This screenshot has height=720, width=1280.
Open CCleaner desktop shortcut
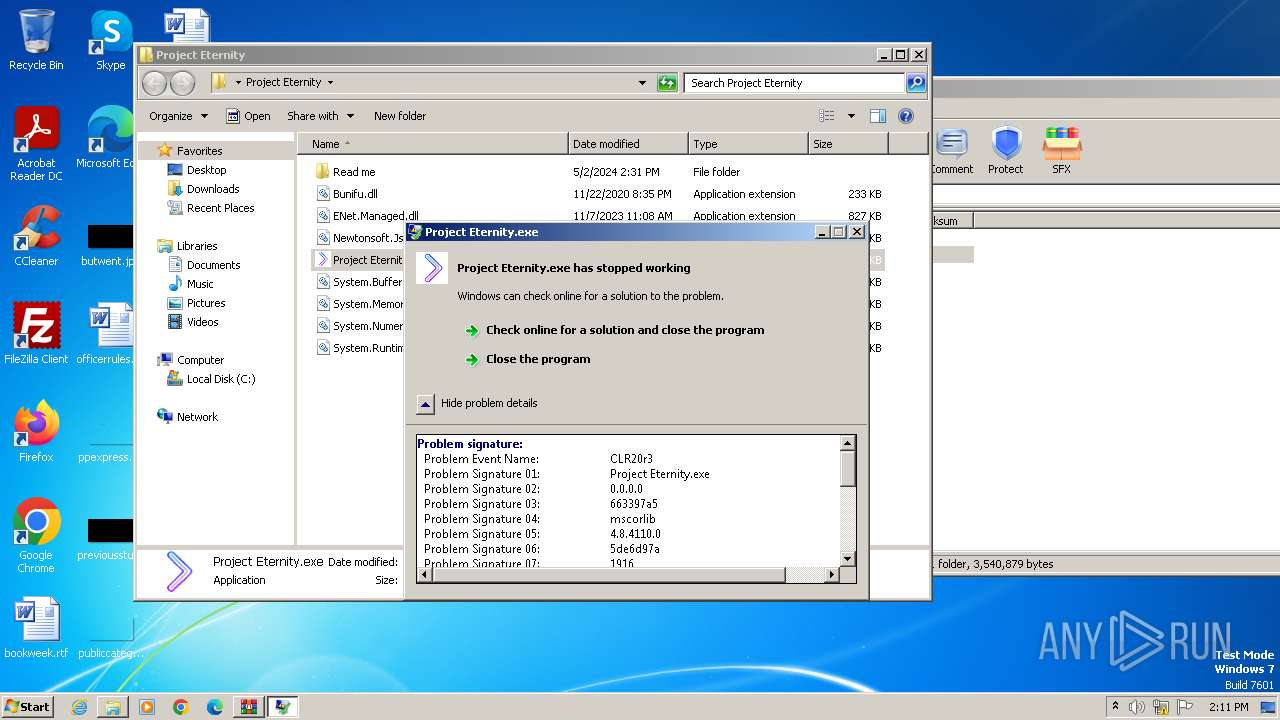coord(36,236)
